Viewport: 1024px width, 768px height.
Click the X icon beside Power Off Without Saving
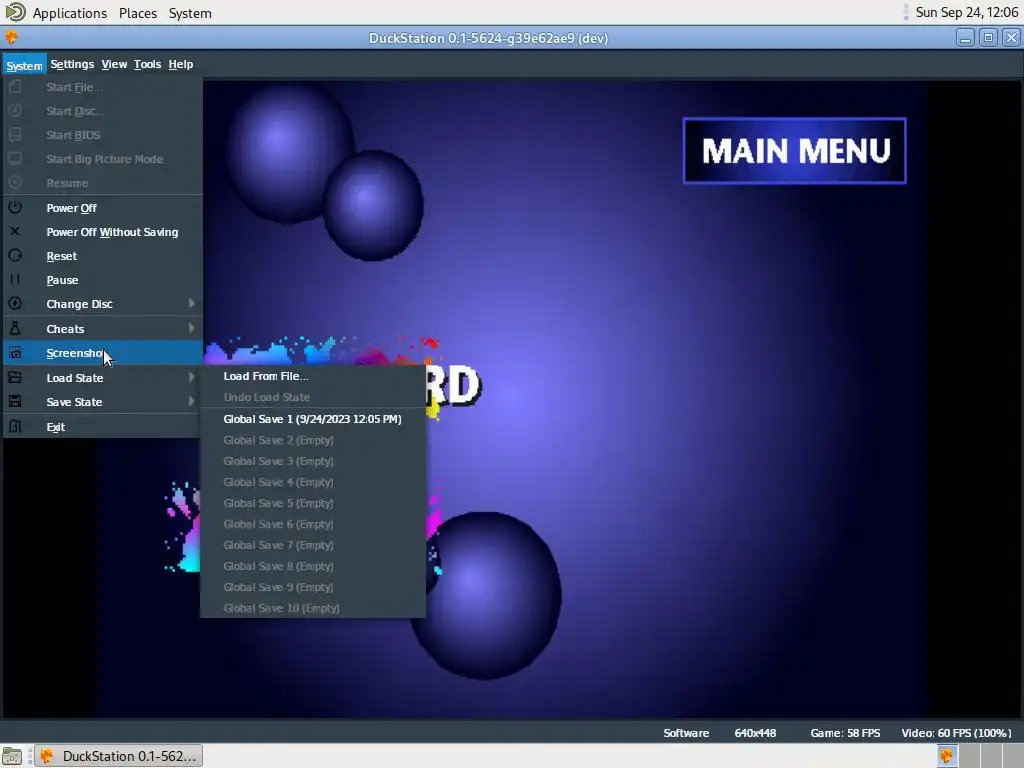click(15, 231)
